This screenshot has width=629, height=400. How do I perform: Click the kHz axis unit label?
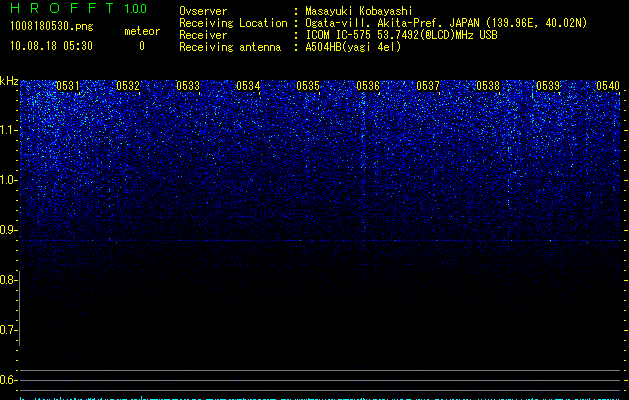tap(9, 81)
